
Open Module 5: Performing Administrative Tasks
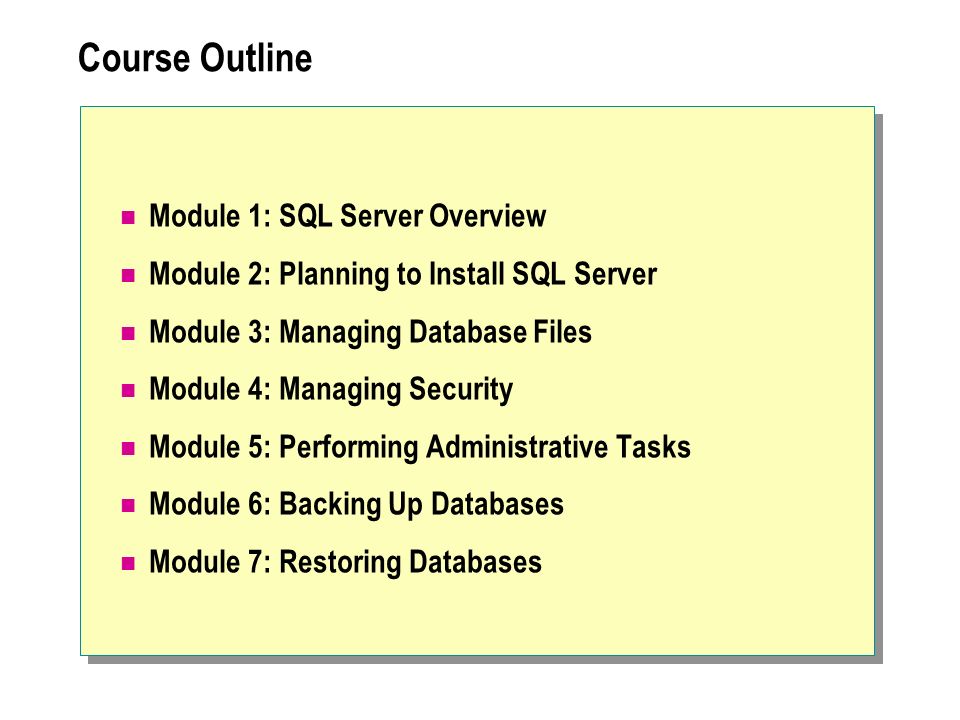point(420,447)
